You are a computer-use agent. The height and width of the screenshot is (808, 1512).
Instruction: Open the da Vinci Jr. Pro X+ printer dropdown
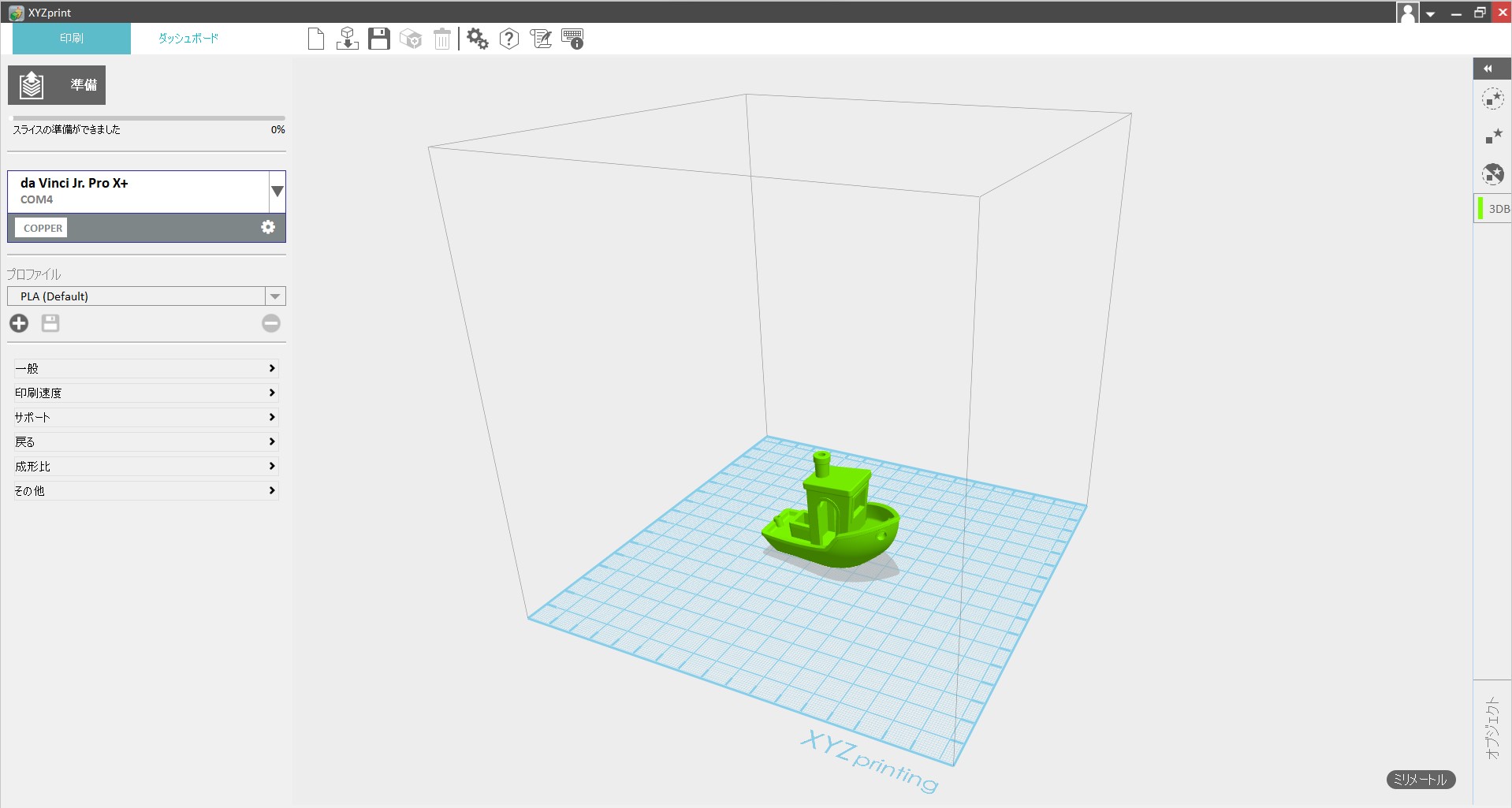click(277, 192)
